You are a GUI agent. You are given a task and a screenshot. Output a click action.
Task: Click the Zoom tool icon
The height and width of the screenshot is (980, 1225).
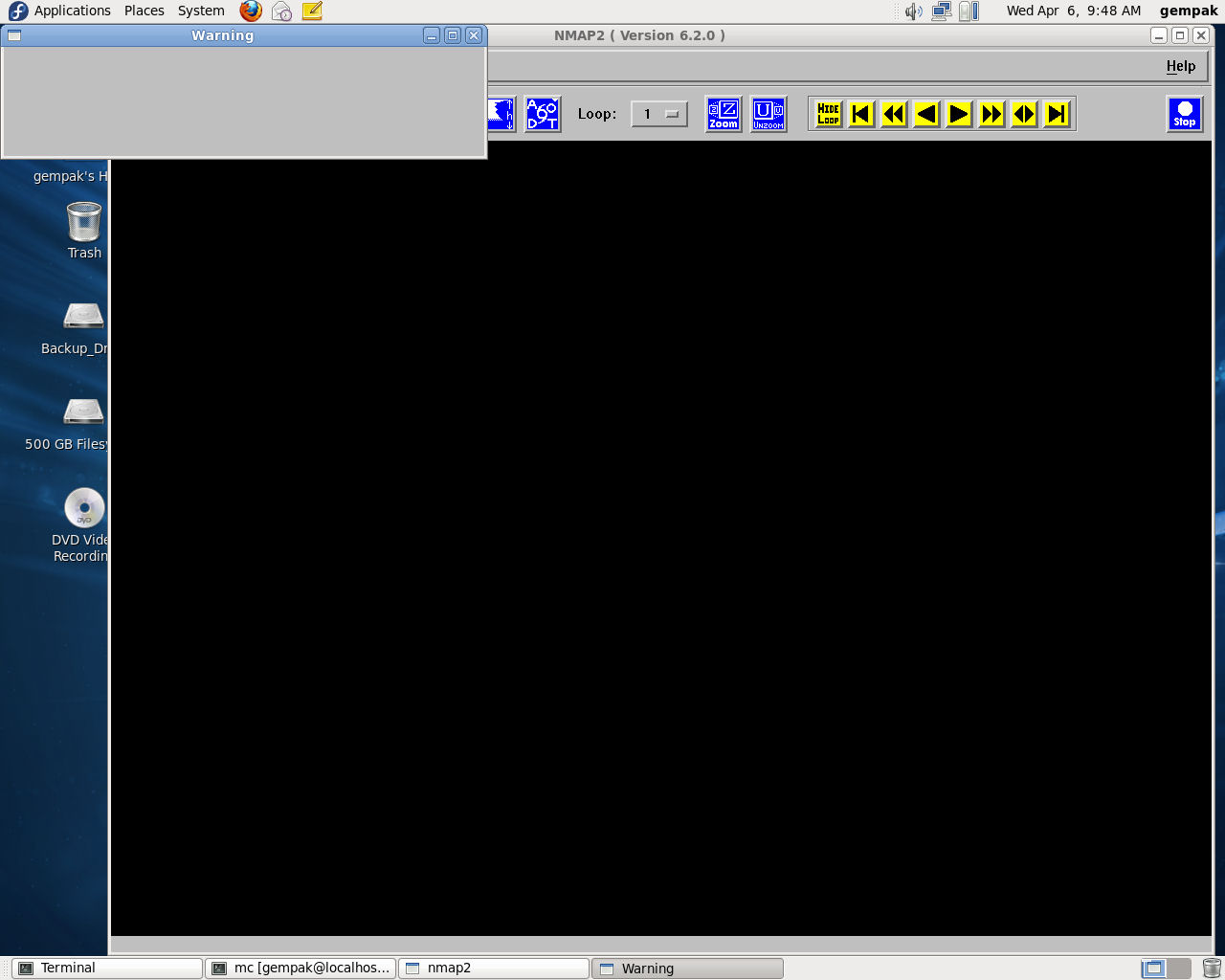click(723, 114)
